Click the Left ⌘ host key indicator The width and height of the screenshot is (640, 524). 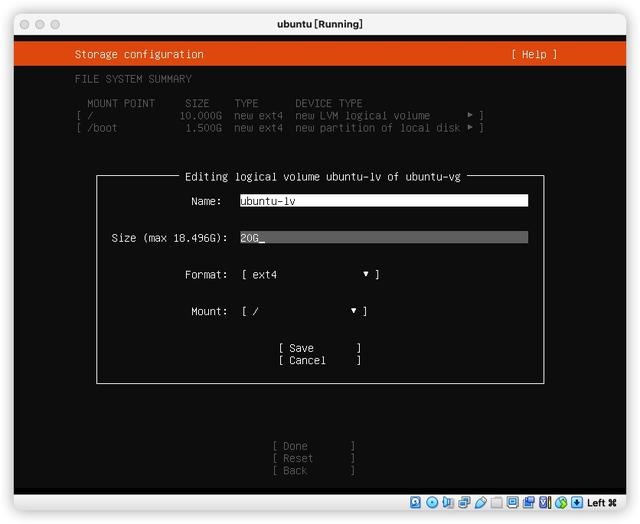click(x=602, y=503)
